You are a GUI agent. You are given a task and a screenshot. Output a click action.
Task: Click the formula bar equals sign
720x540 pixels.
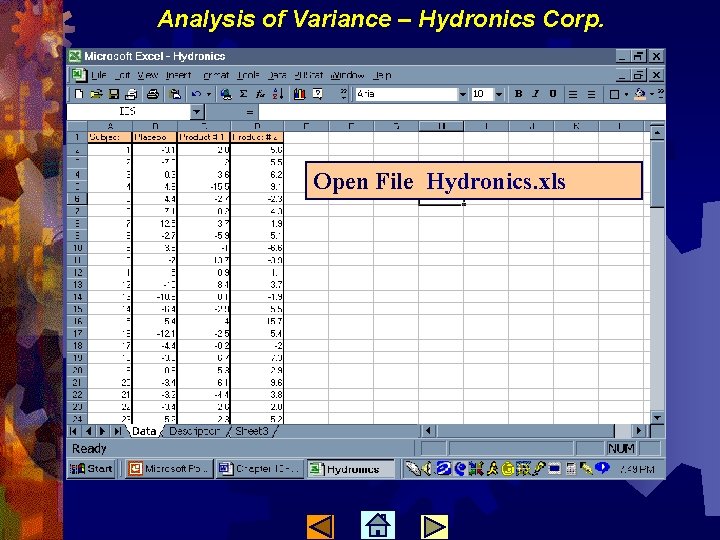[250, 112]
